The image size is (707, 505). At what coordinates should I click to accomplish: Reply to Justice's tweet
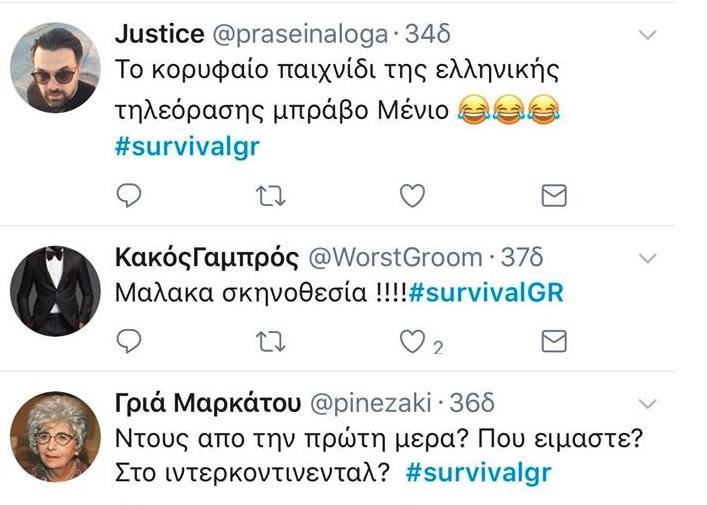tap(129, 196)
